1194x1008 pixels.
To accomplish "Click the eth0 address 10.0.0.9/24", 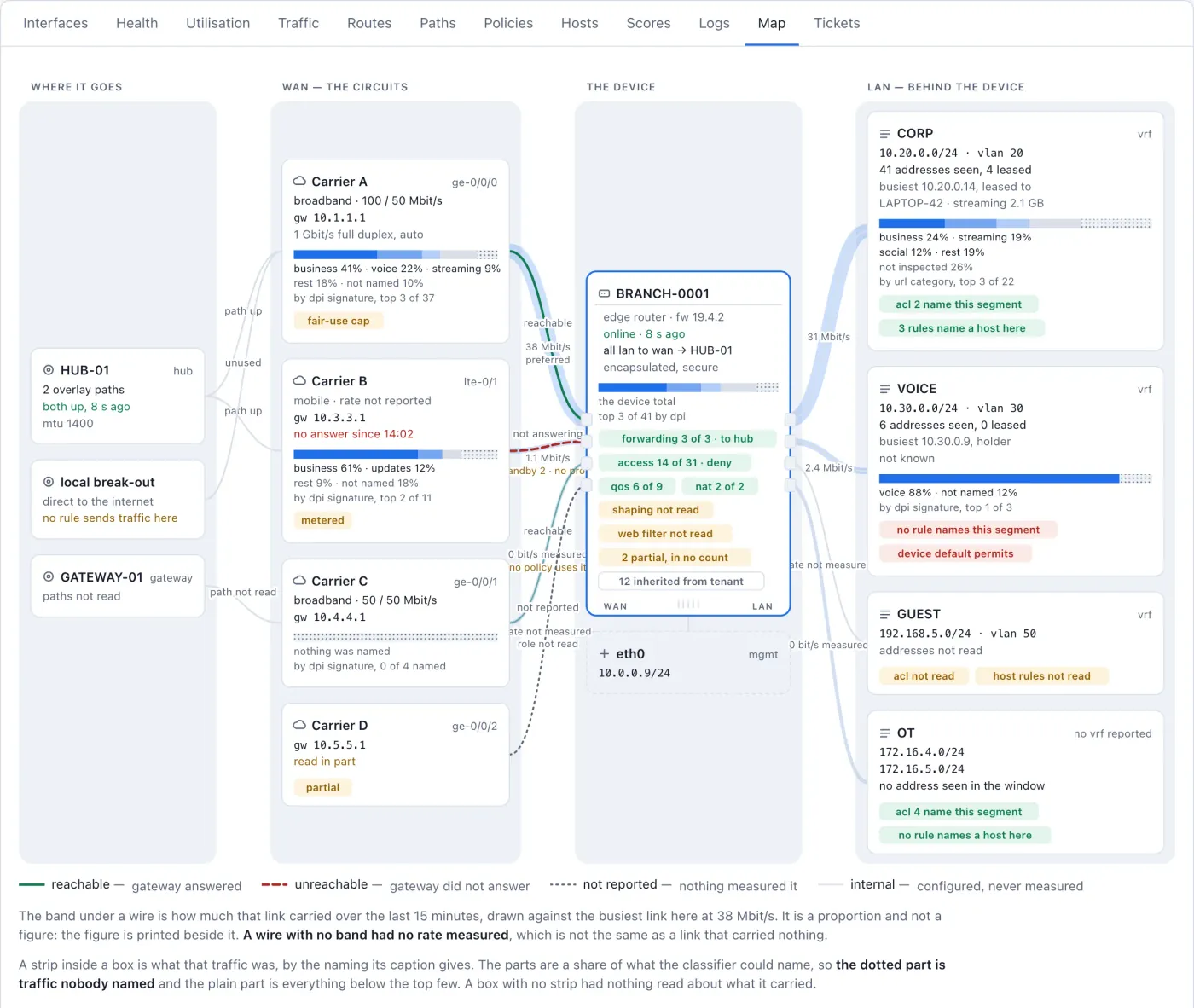I will [x=635, y=674].
